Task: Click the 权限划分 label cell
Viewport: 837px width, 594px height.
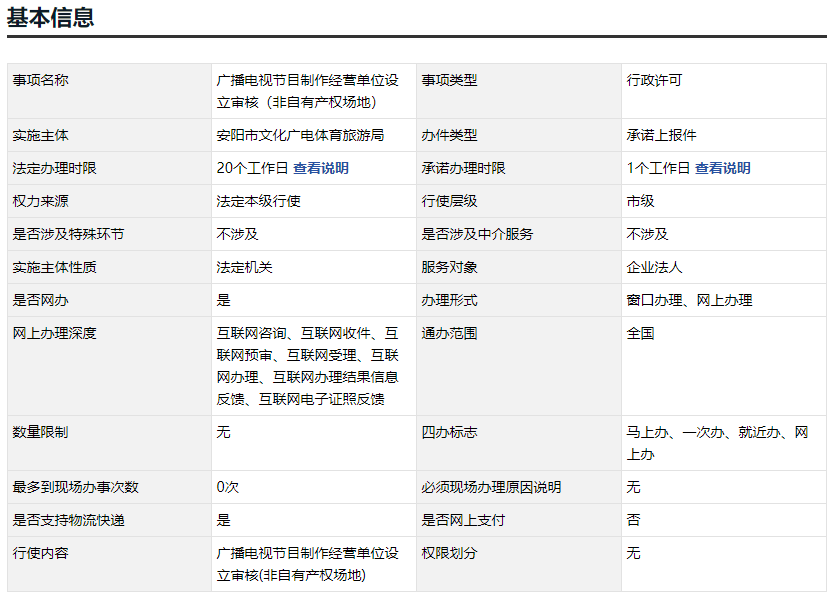Action: (449, 553)
